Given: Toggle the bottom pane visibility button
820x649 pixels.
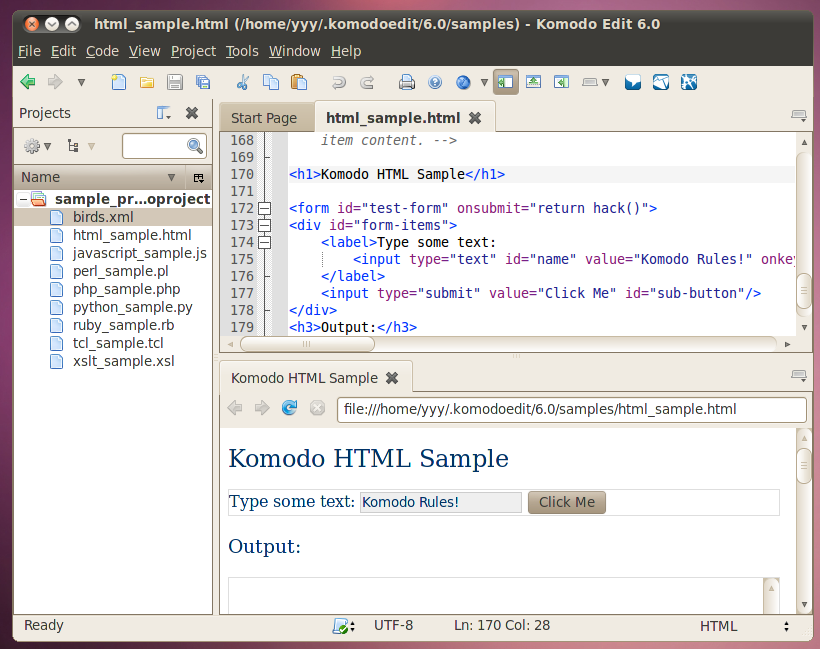Looking at the screenshot, I should point(533,82).
